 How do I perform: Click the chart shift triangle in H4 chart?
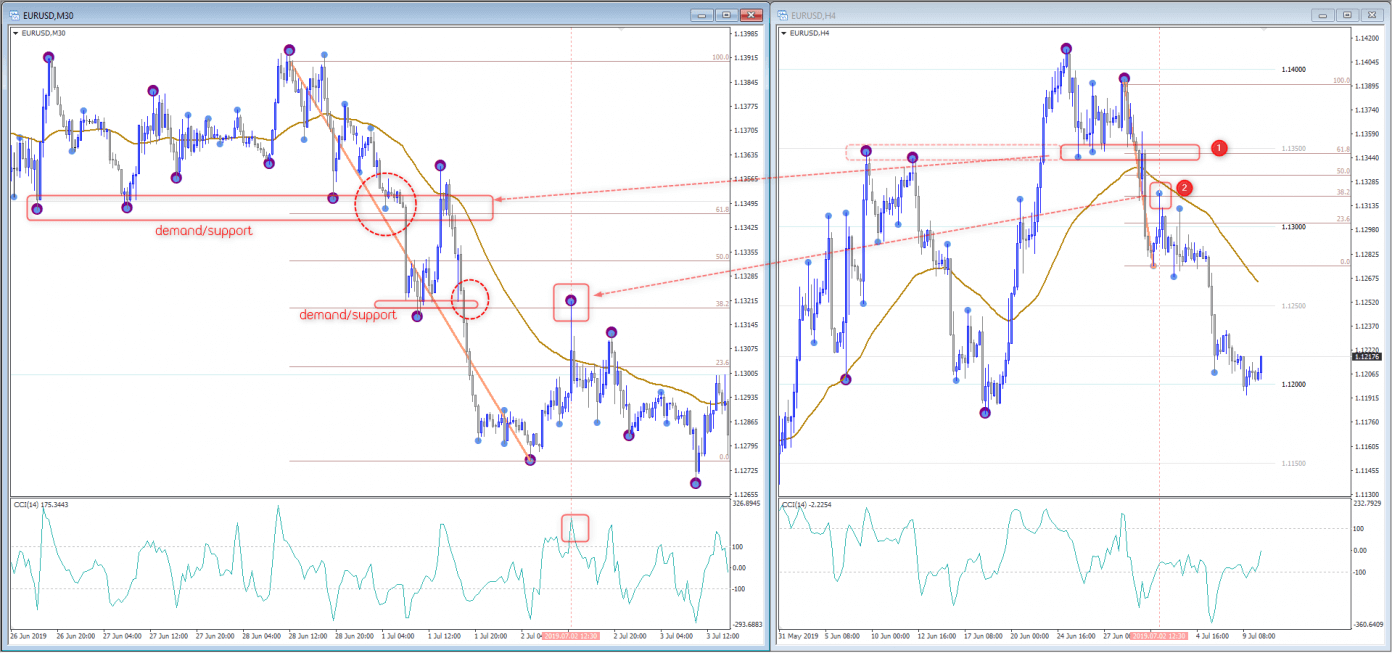click(x=1262, y=29)
